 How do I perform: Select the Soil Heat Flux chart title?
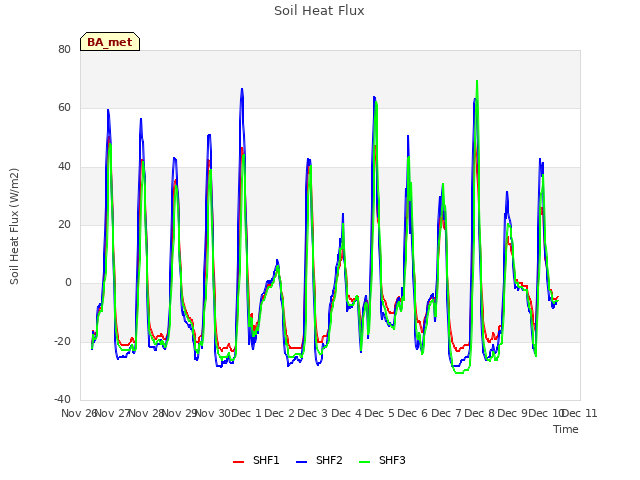pos(319,11)
